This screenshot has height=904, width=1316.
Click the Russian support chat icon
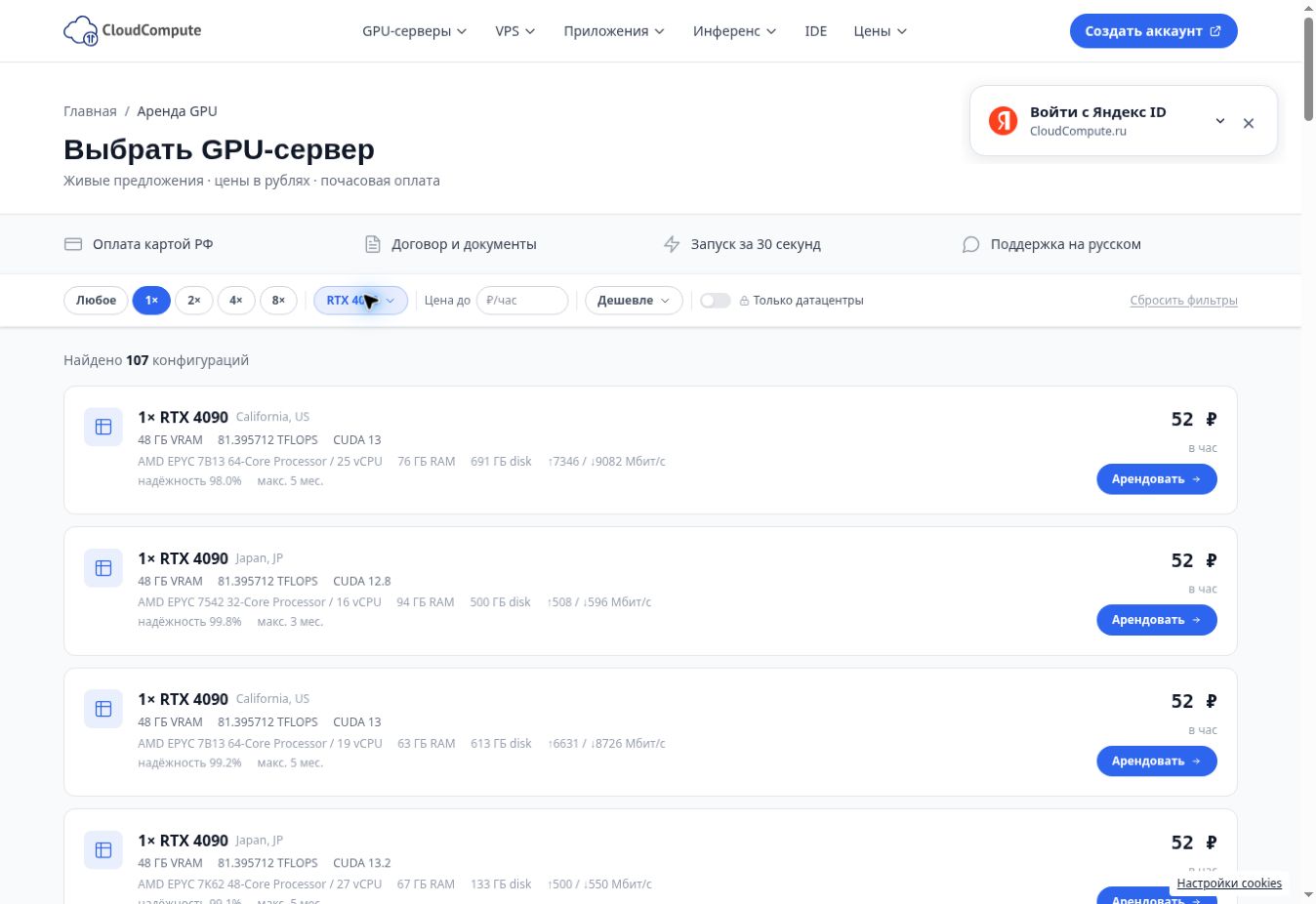click(970, 244)
